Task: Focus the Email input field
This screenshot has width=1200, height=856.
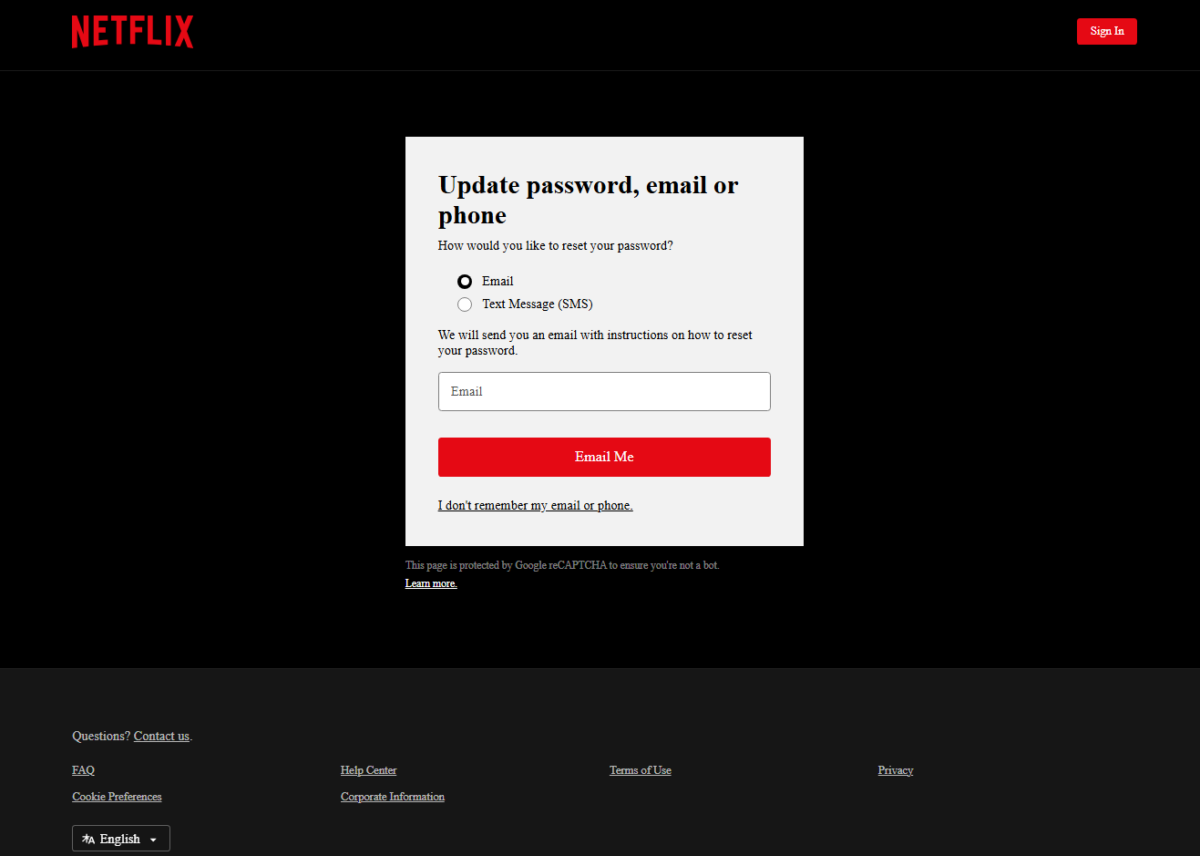Action: pyautogui.click(x=604, y=392)
